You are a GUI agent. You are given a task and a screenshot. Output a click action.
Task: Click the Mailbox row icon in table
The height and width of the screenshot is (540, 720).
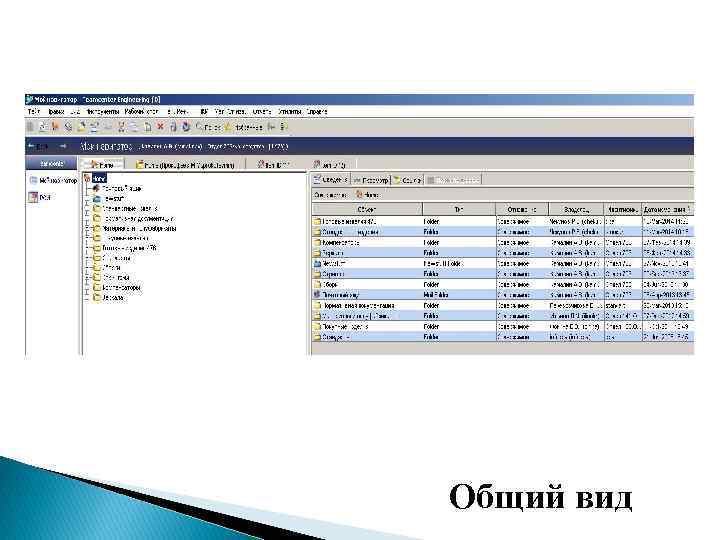[317, 294]
